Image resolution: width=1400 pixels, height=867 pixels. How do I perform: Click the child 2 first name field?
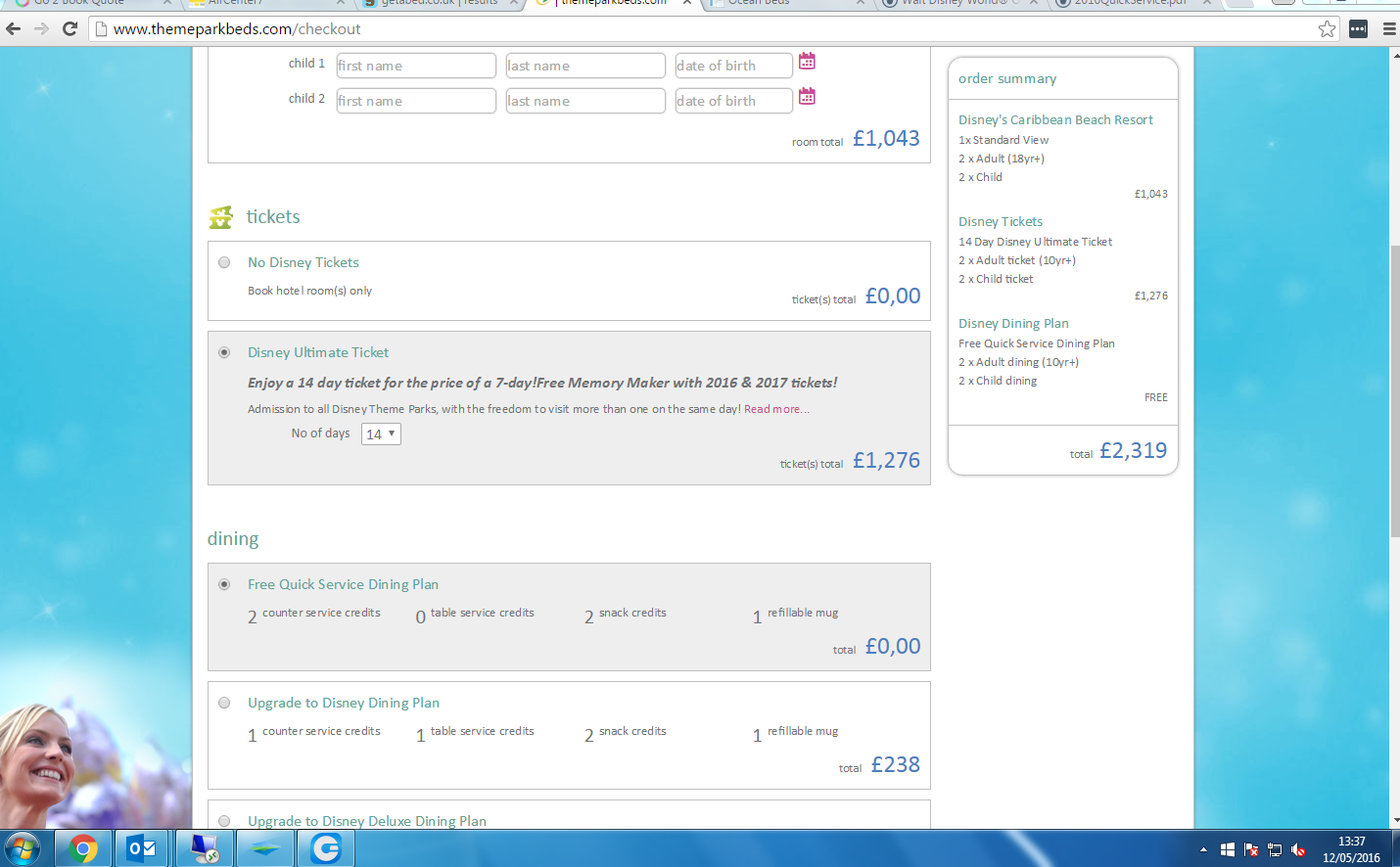[416, 101]
